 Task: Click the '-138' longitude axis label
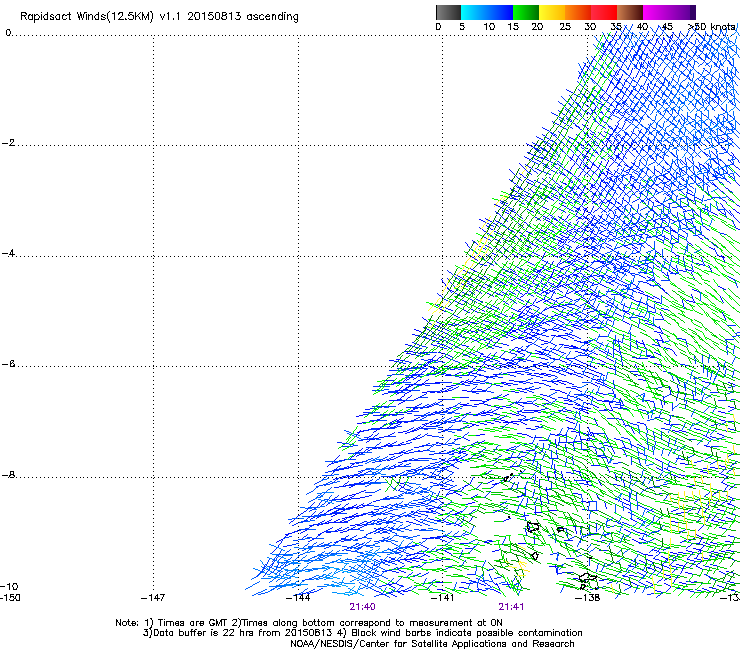tap(588, 598)
